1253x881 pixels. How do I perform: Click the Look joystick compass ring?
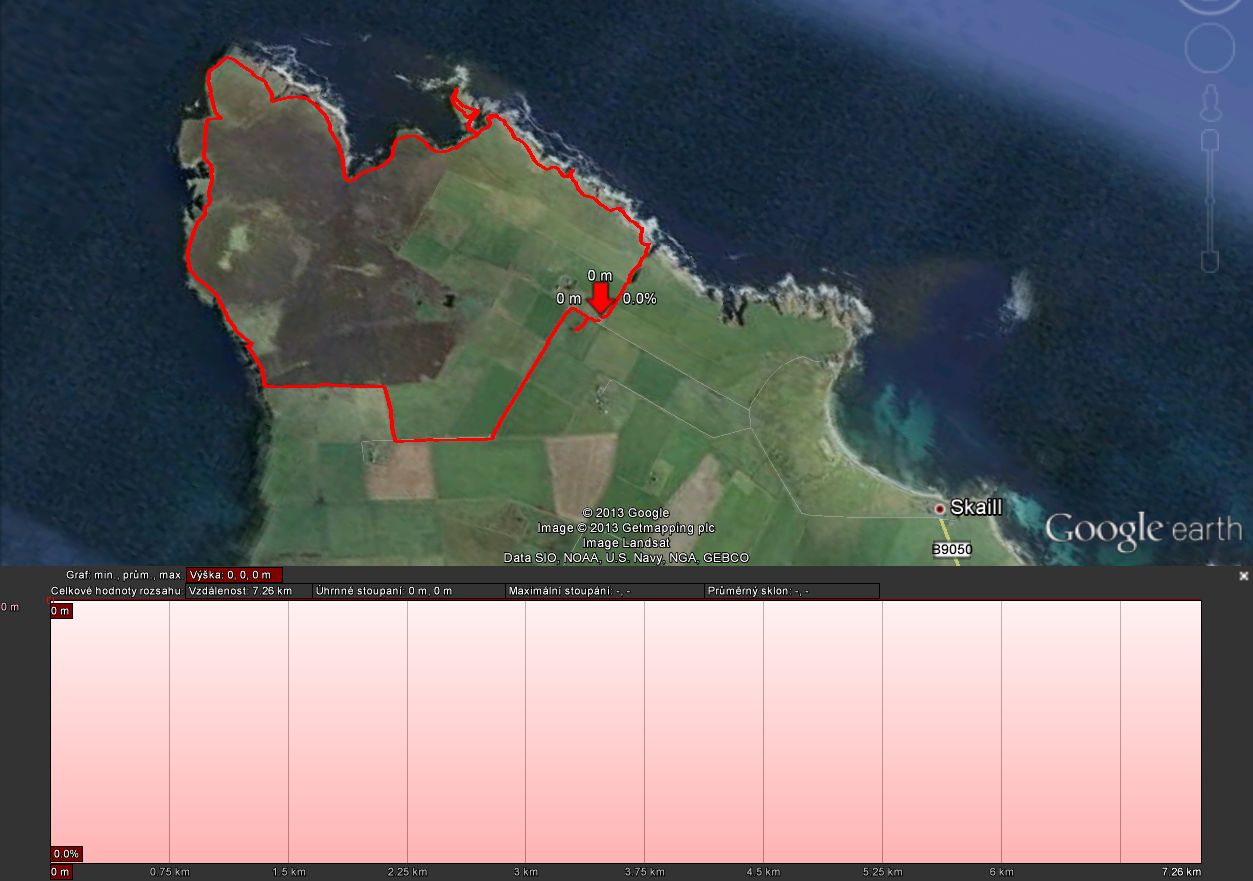point(1210,5)
